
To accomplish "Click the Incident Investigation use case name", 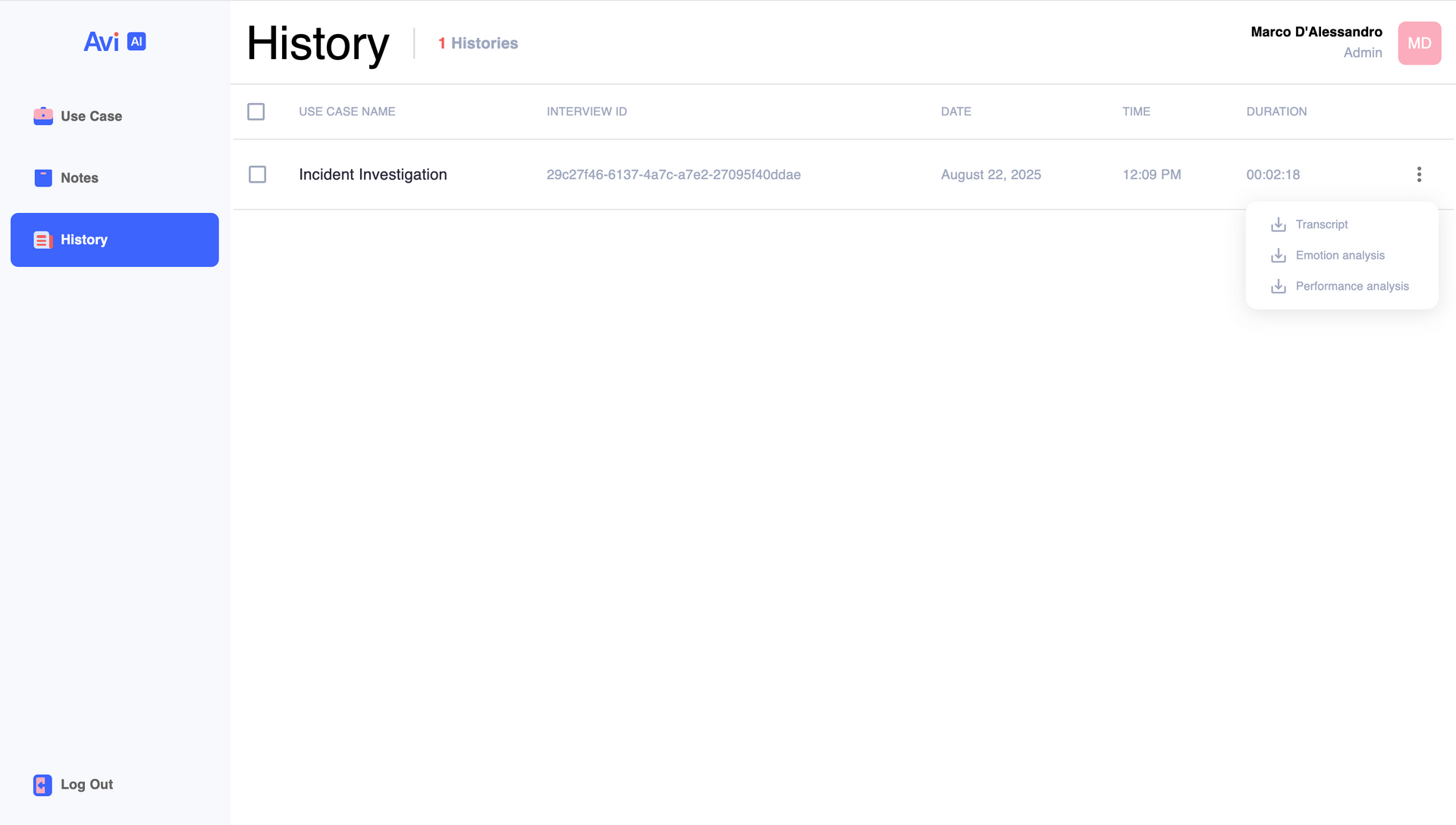I will (373, 175).
